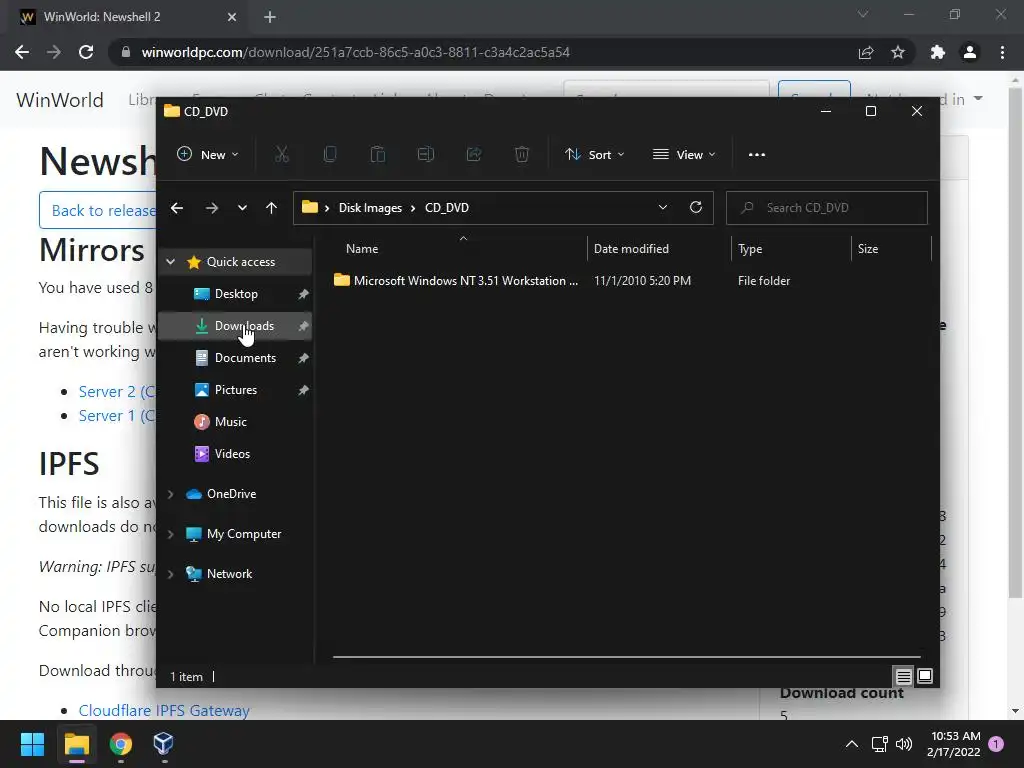Share this page icon in Chrome
The image size is (1024, 768).
tap(866, 52)
